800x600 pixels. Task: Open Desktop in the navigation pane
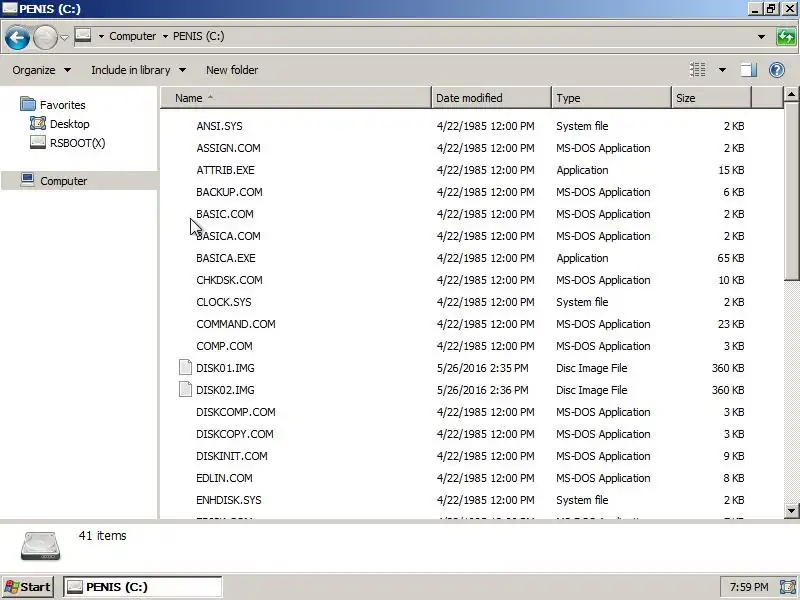point(69,124)
